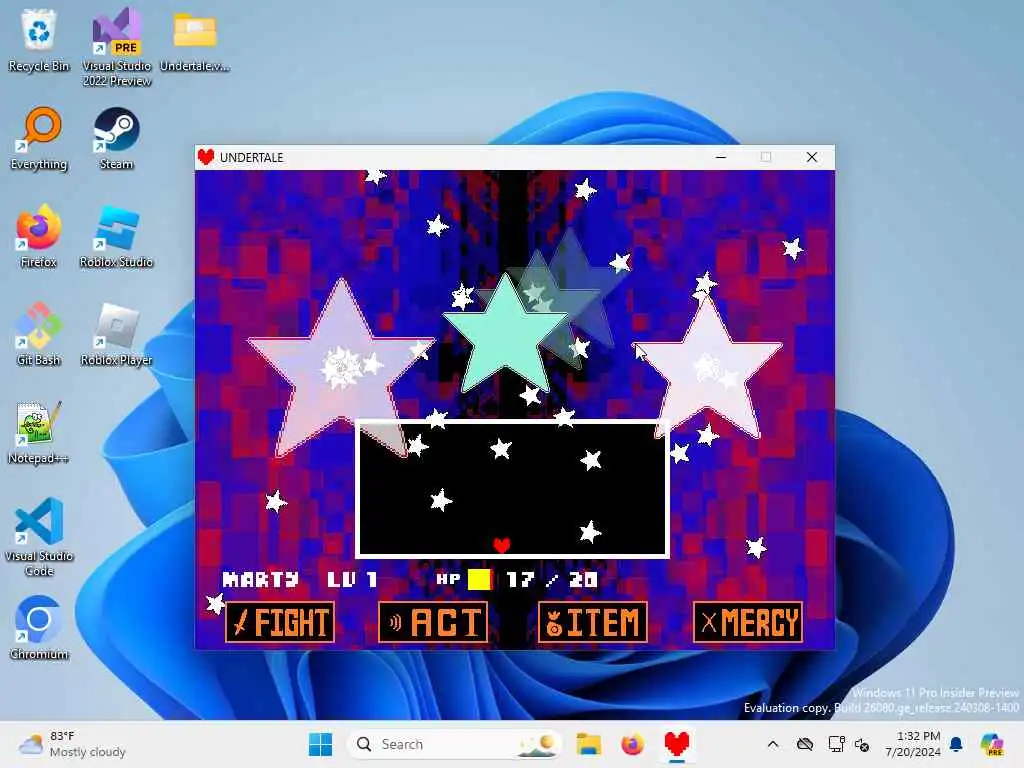
Task: Launch Visual Studio 2022 Preview shortcut
Action: pyautogui.click(x=117, y=47)
